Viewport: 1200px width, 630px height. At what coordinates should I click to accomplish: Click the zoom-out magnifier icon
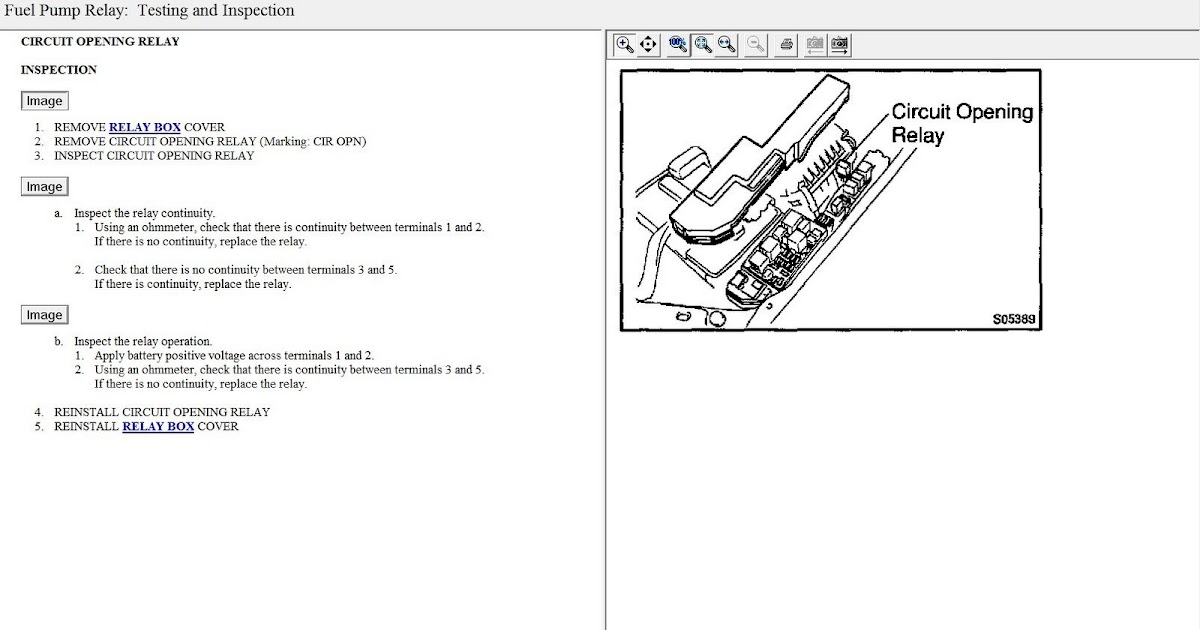756,44
